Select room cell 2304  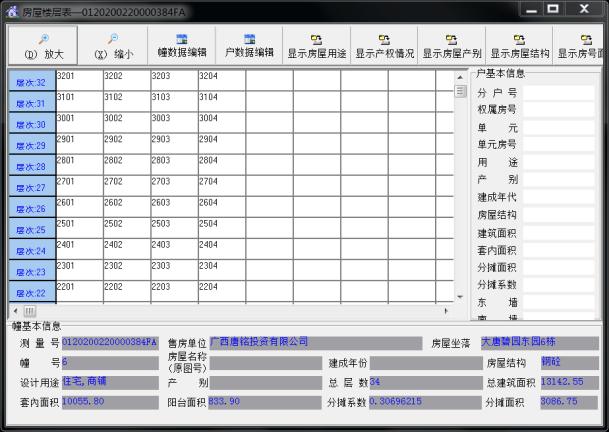[222, 270]
